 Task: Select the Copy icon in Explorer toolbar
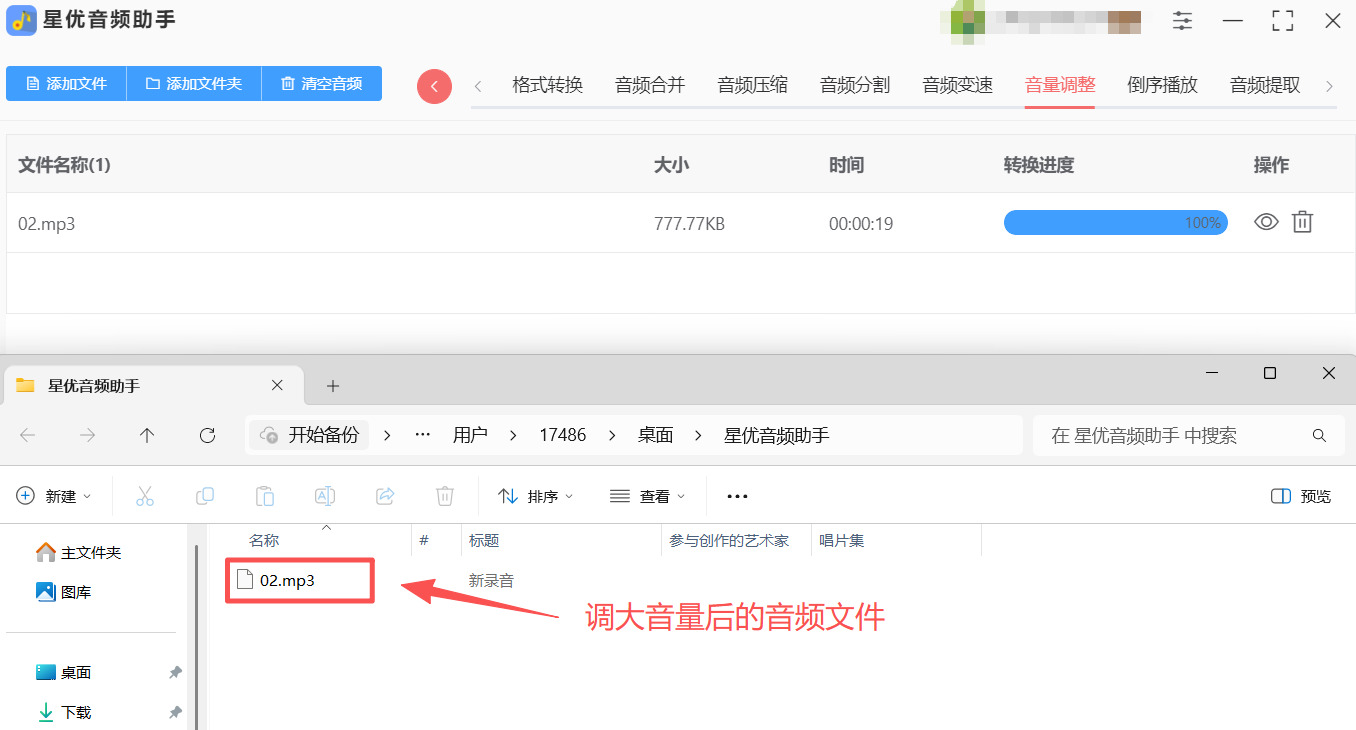(x=205, y=495)
